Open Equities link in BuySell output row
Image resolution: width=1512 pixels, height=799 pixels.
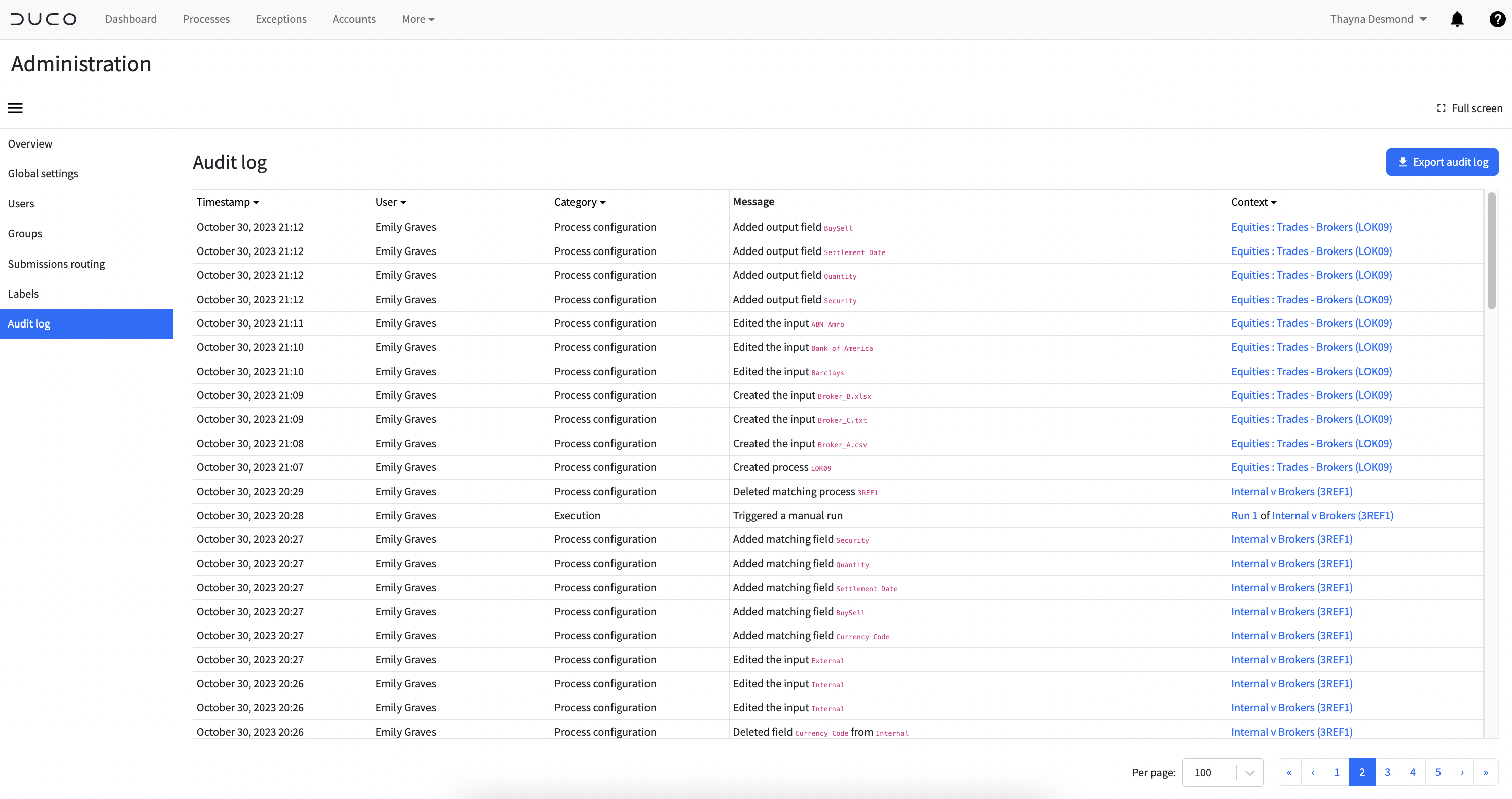coord(1311,227)
